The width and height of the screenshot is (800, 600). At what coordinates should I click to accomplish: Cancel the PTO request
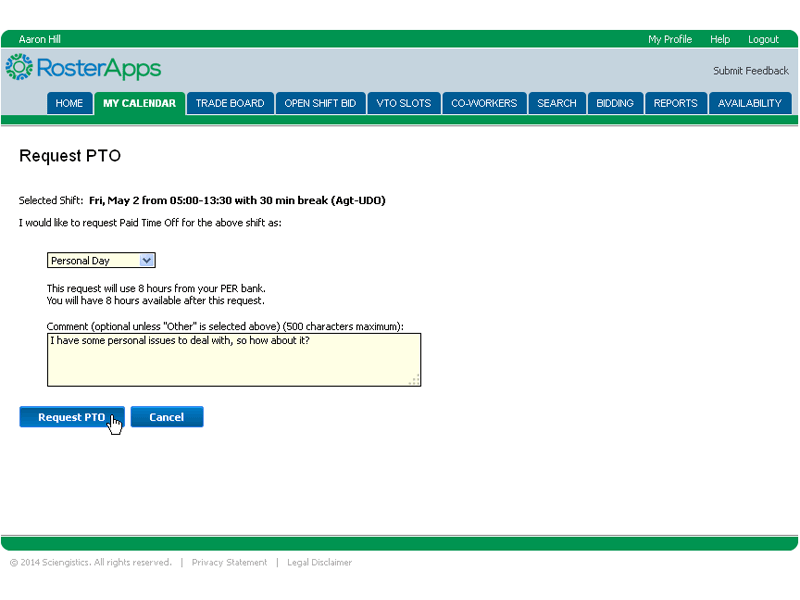pos(167,417)
